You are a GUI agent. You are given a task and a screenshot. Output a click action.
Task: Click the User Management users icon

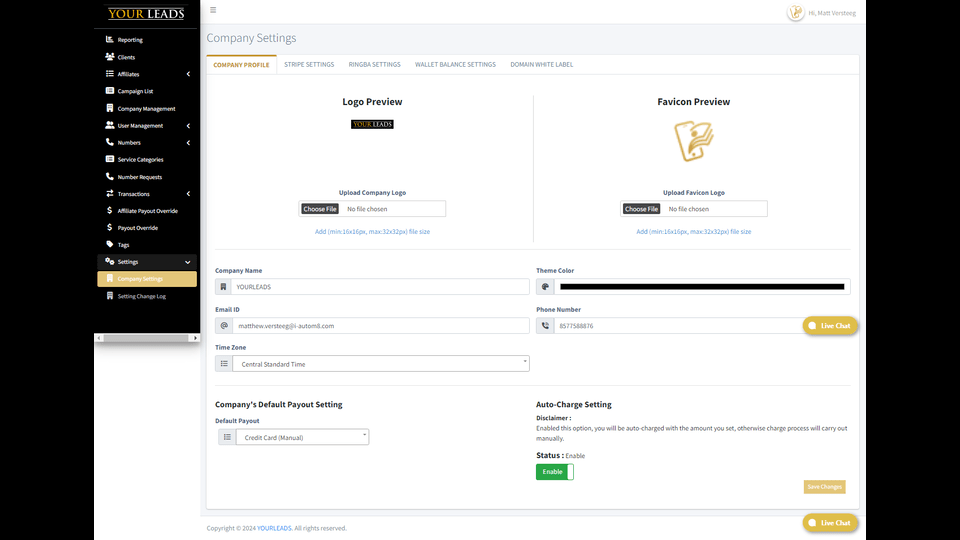click(x=110, y=125)
